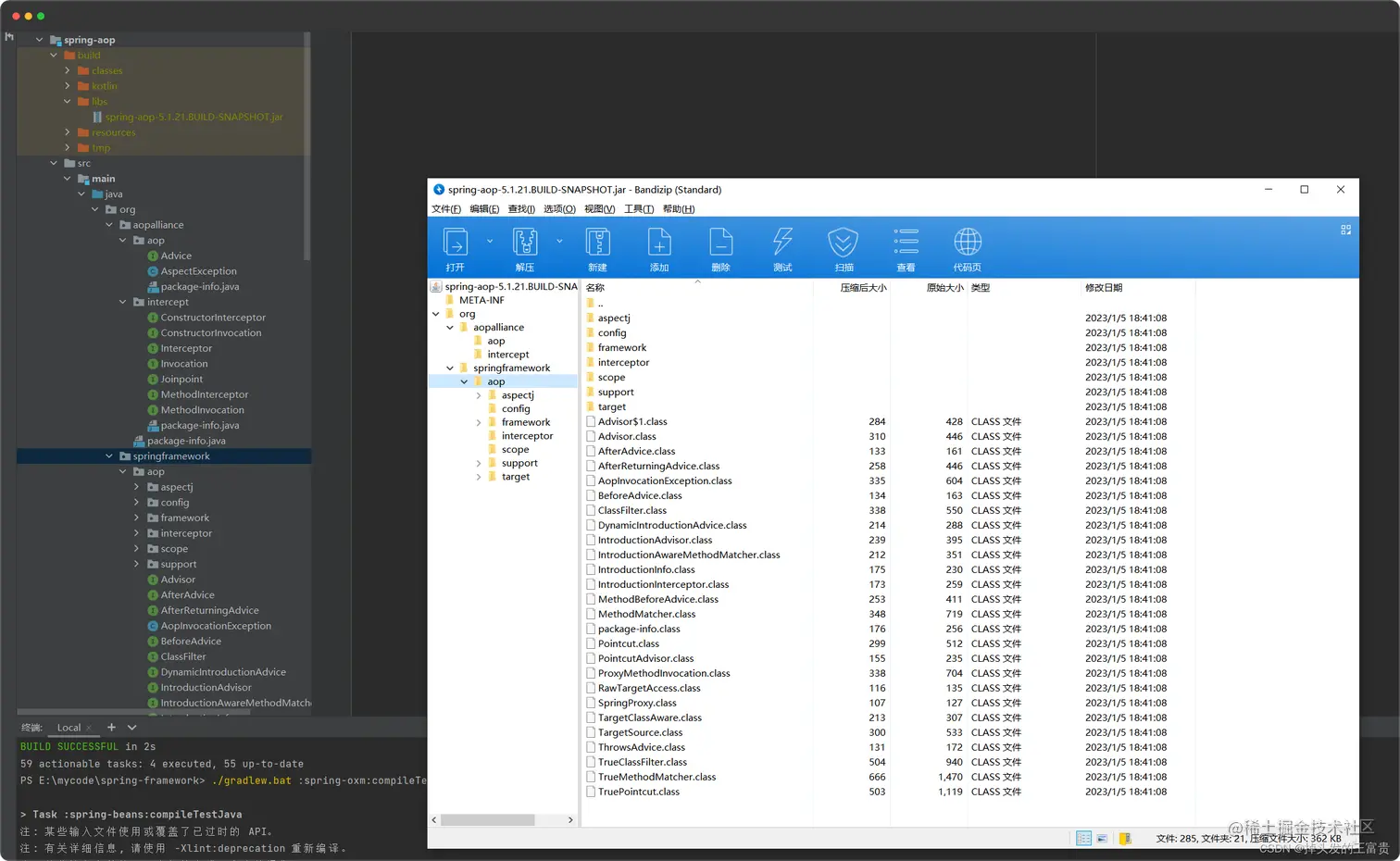The height and width of the screenshot is (861, 1400).
Task: Click the green macOS fullscreen dot
Action: (x=40, y=16)
